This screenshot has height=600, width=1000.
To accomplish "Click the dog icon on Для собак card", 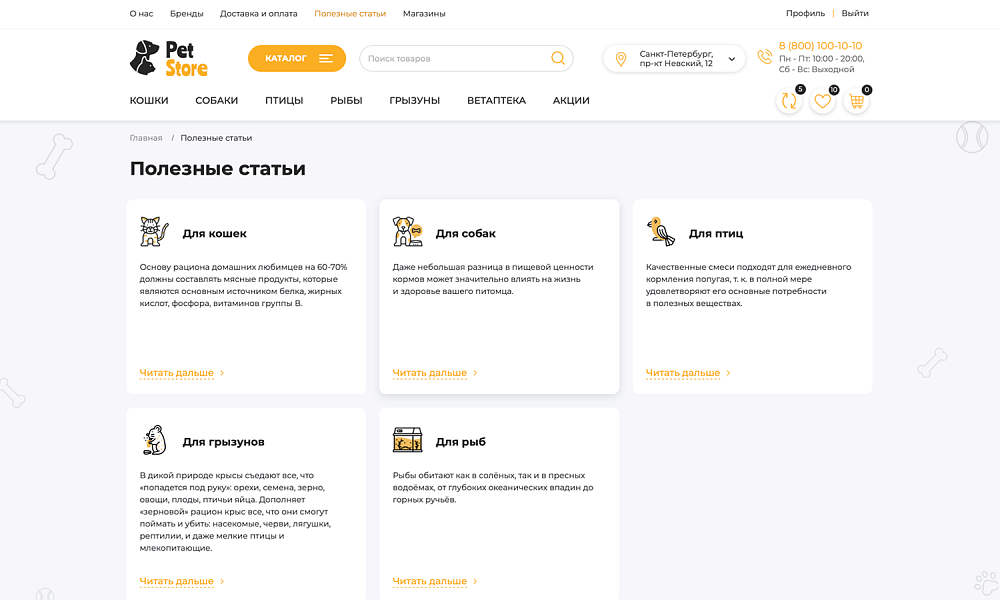I will 406,231.
